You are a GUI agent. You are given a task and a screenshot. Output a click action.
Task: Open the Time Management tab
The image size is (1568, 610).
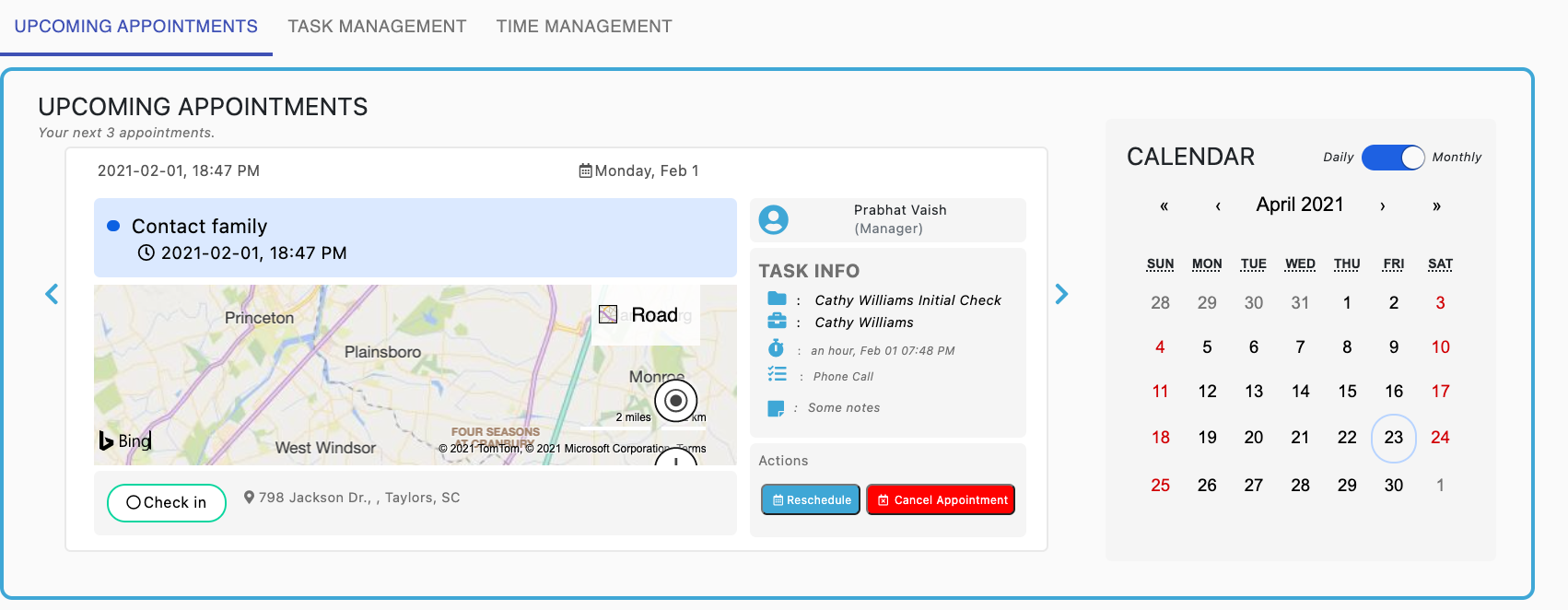click(584, 27)
